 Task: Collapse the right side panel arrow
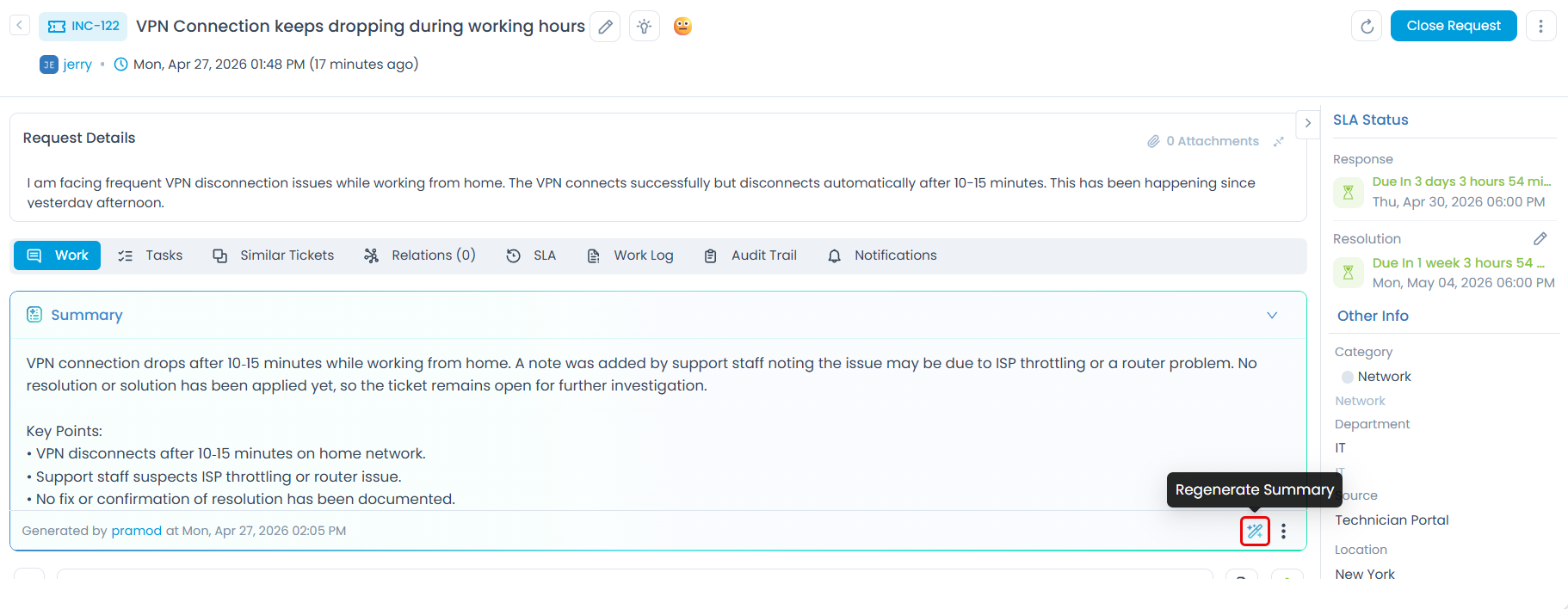point(1307,123)
